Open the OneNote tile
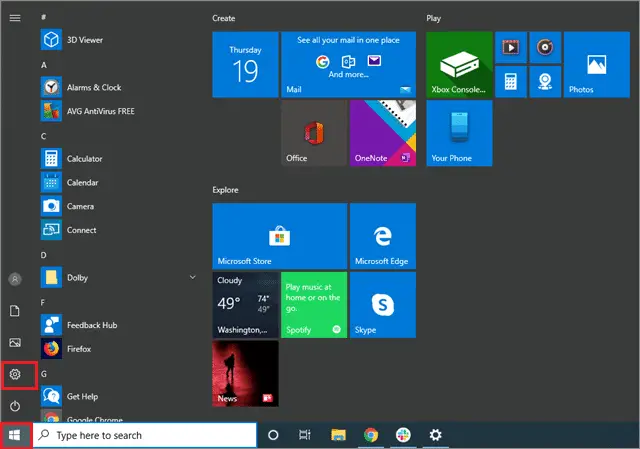The width and height of the screenshot is (640, 449). tap(383, 133)
